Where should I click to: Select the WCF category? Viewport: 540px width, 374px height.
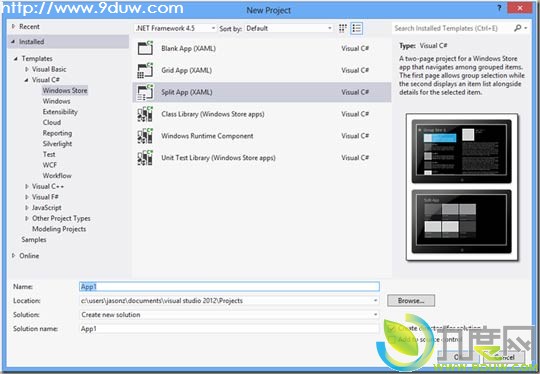[x=50, y=165]
